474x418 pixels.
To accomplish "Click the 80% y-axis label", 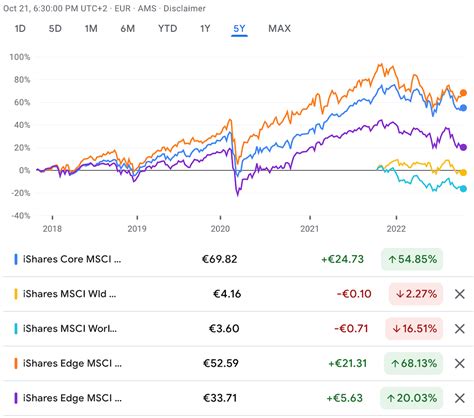I will [22, 80].
